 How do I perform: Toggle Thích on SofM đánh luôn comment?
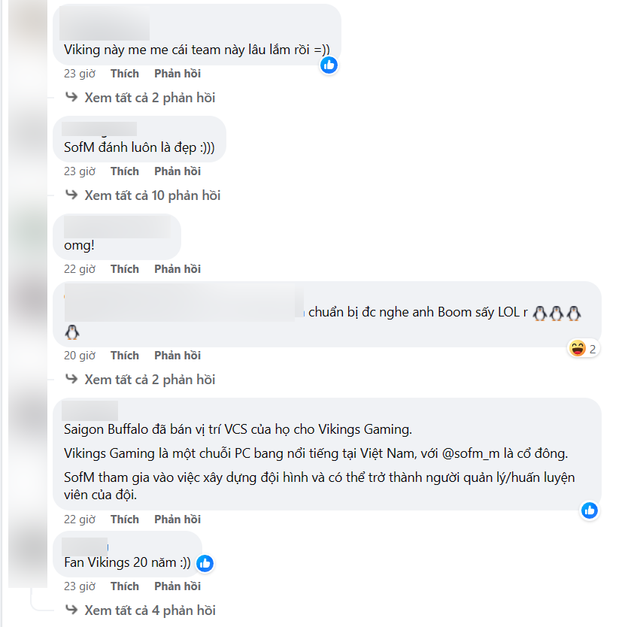pyautogui.click(x=124, y=171)
